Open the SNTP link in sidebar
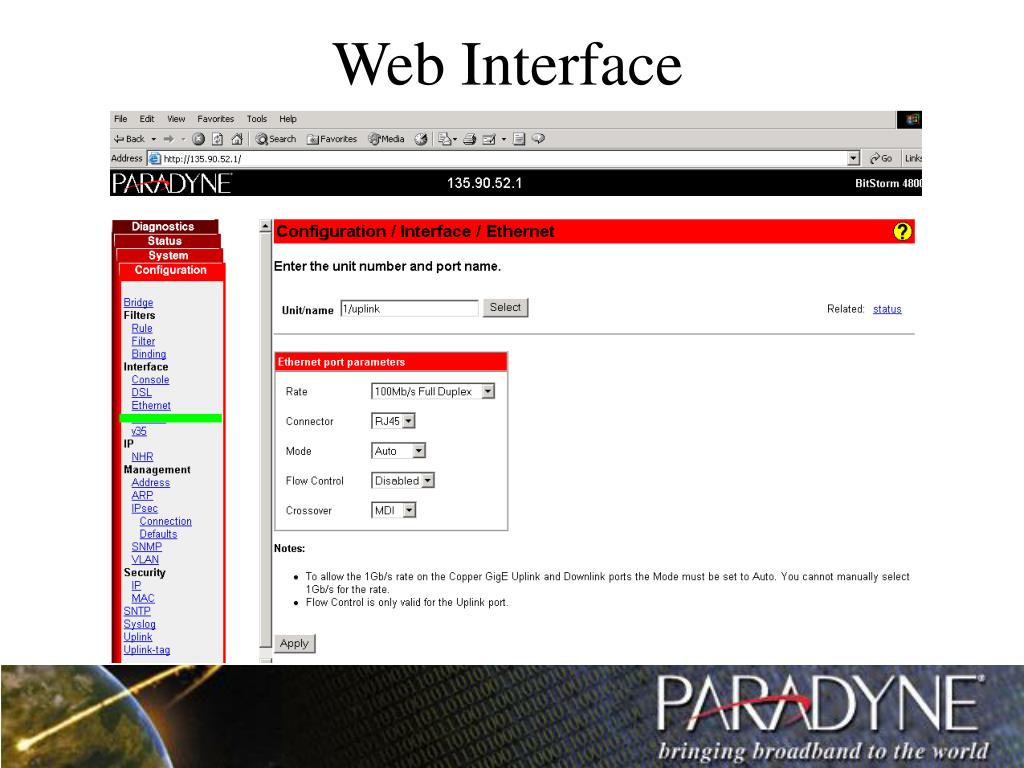The width and height of the screenshot is (1024, 768). point(137,611)
